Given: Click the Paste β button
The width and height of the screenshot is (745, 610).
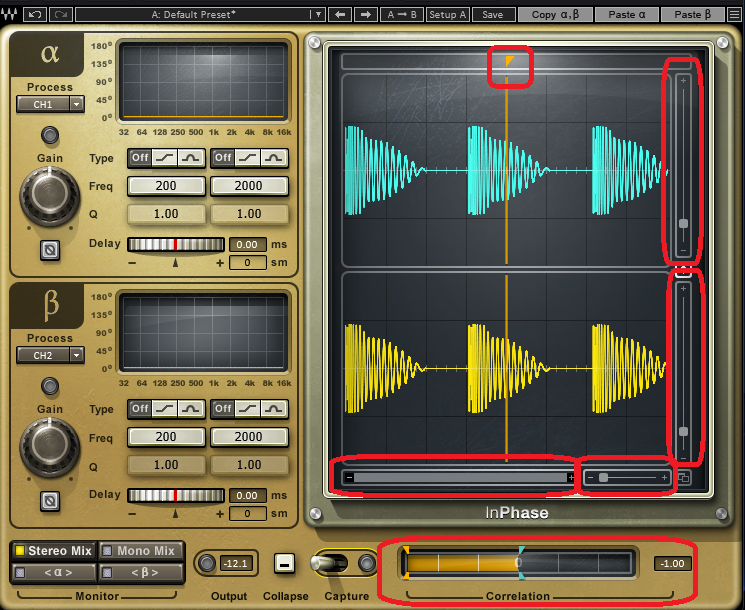Looking at the screenshot, I should pos(700,15).
